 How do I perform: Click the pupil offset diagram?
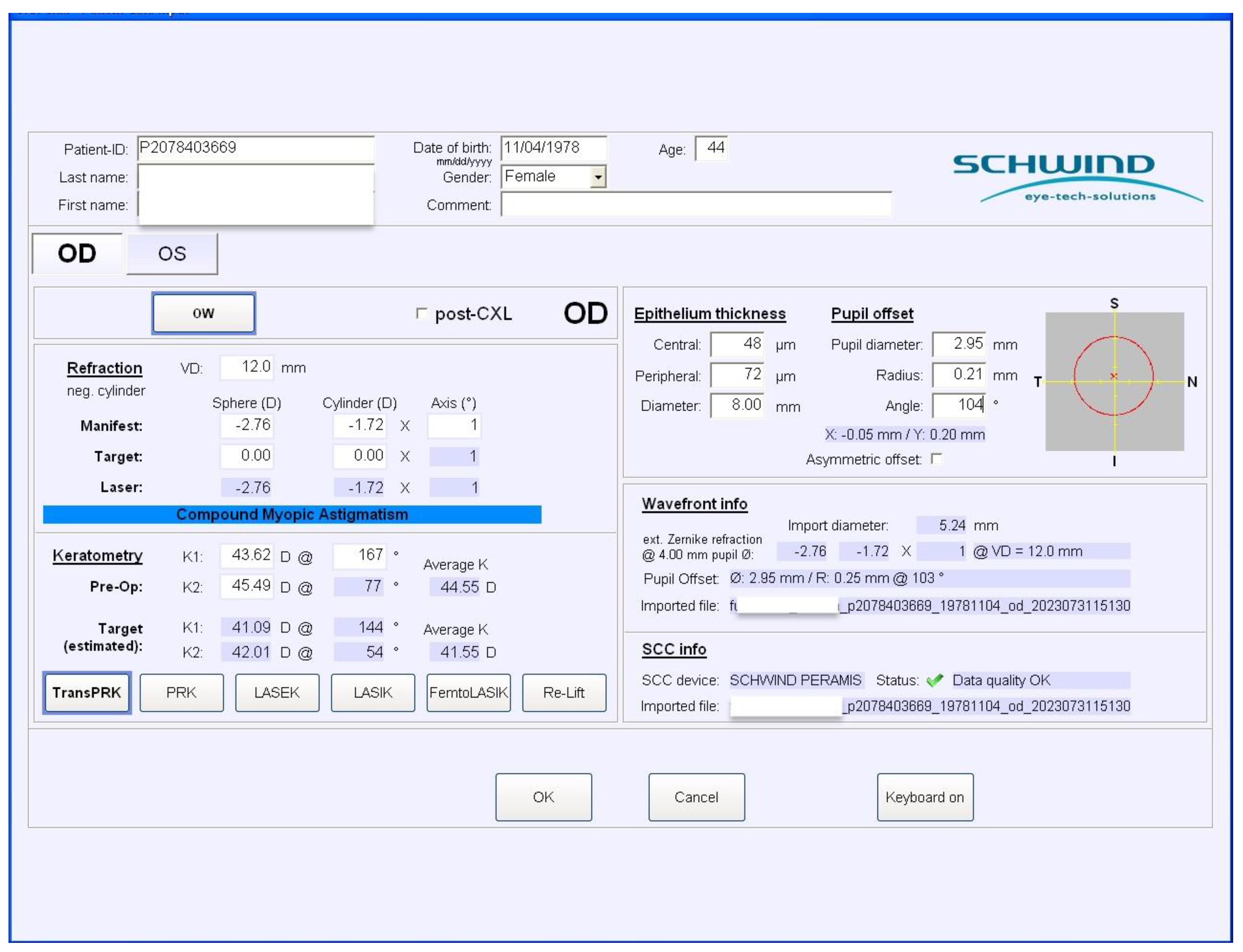[x=1114, y=381]
